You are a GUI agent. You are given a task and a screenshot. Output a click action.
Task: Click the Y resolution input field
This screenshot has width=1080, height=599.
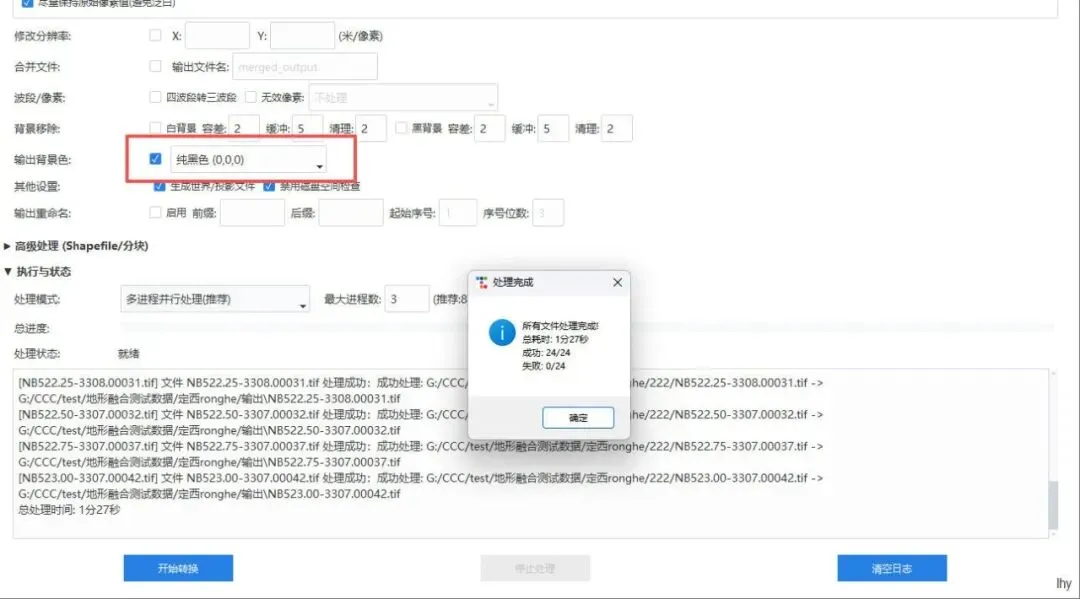click(x=302, y=36)
